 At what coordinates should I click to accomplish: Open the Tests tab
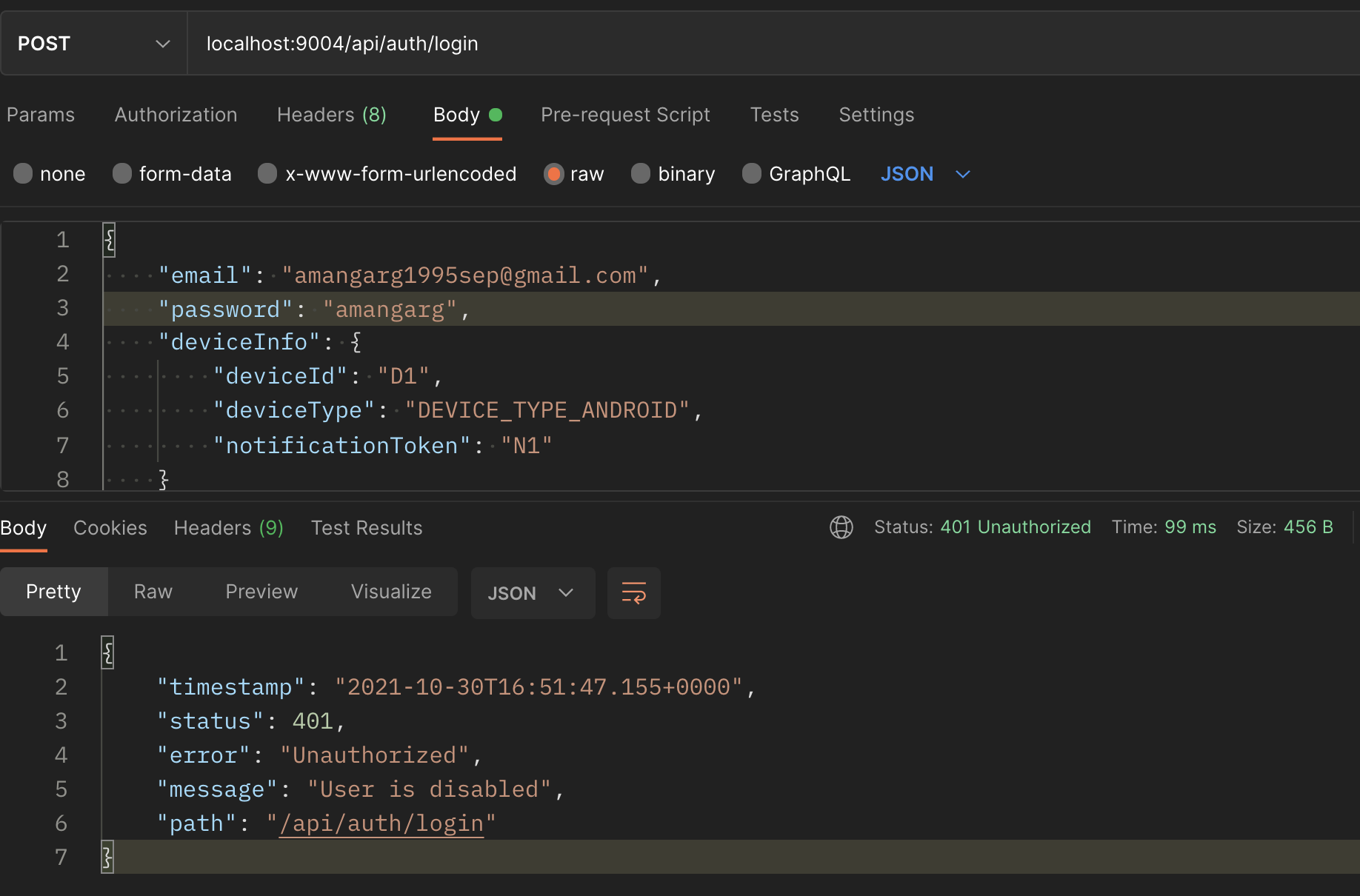coord(774,115)
